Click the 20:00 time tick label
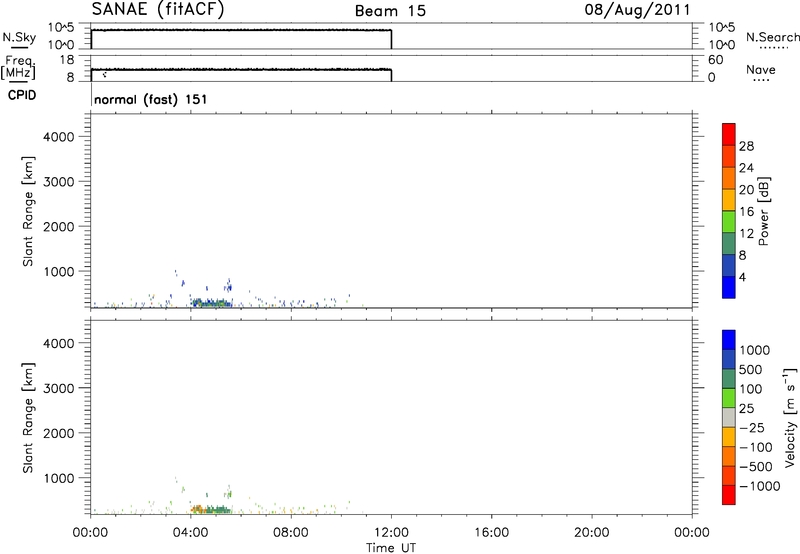This screenshot has height=554, width=800. [x=591, y=533]
